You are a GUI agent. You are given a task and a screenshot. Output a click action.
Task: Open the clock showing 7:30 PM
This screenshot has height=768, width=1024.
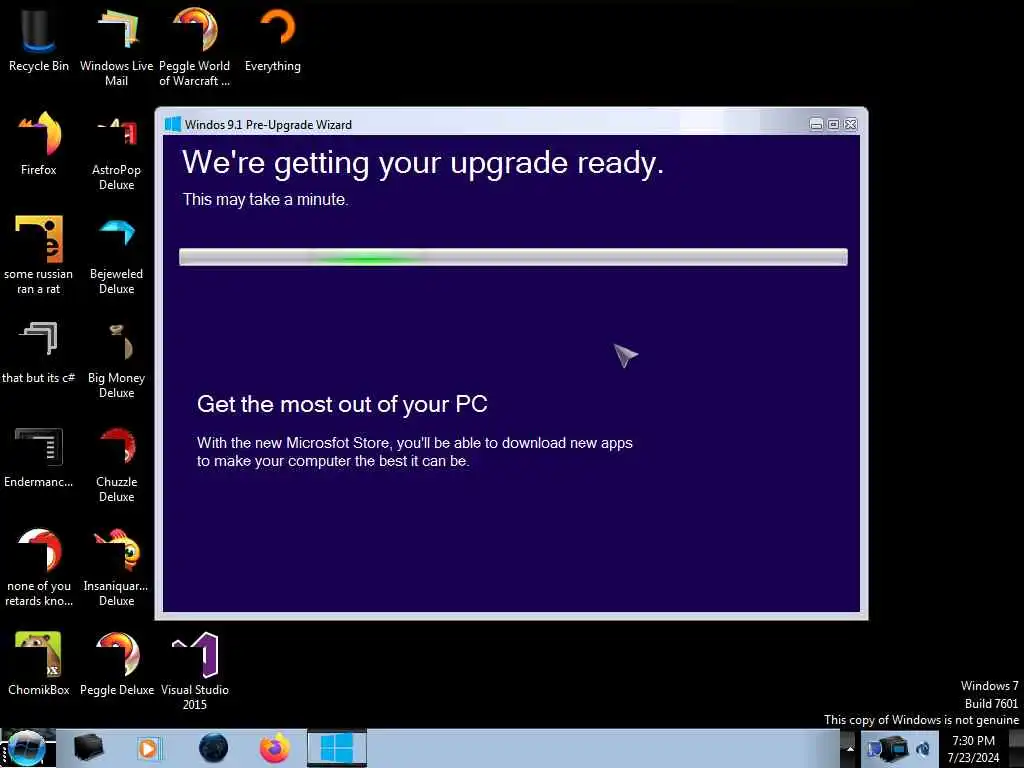pos(973,749)
